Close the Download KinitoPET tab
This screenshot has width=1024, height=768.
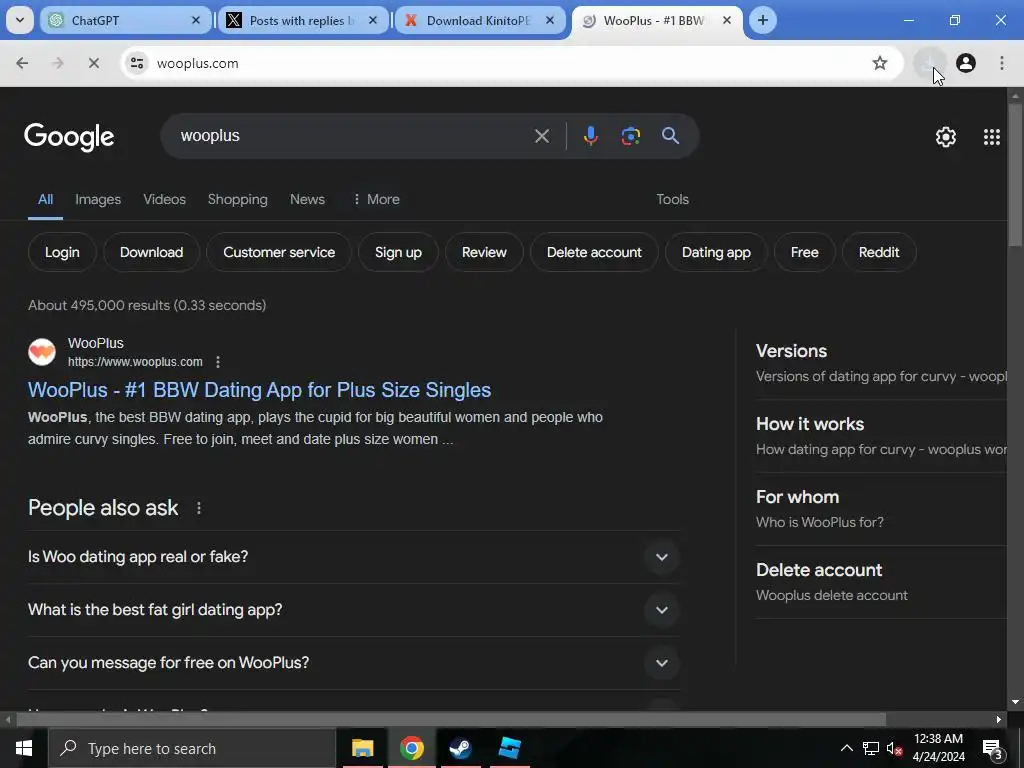550,20
